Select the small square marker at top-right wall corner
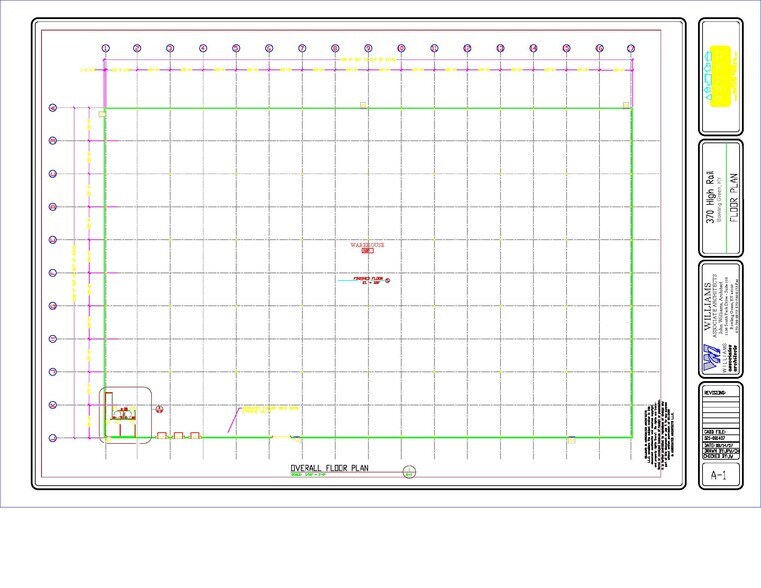 (626, 104)
